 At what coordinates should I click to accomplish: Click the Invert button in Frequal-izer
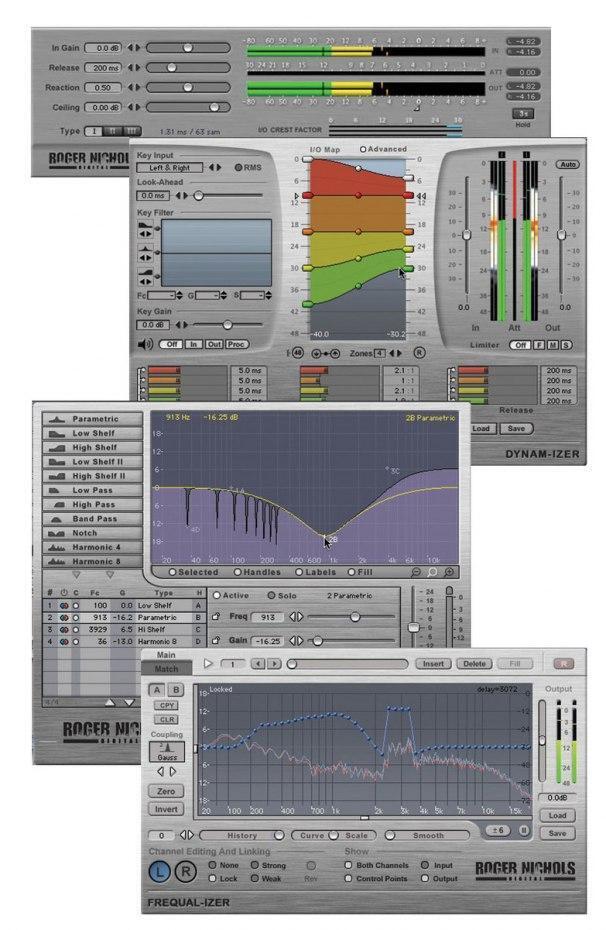[166, 809]
